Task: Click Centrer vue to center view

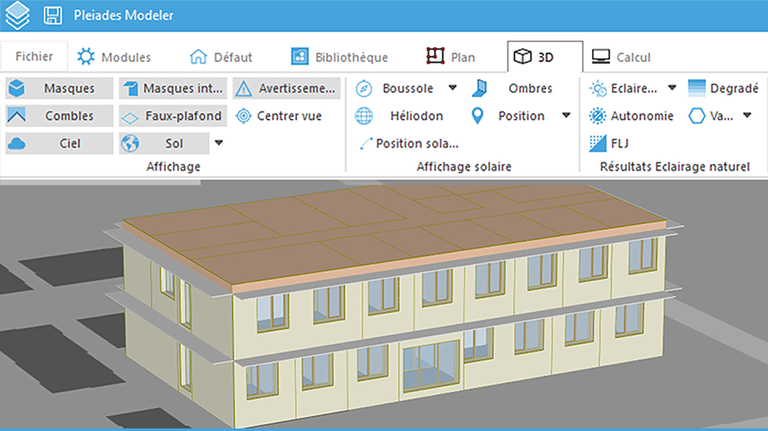Action: (x=279, y=116)
